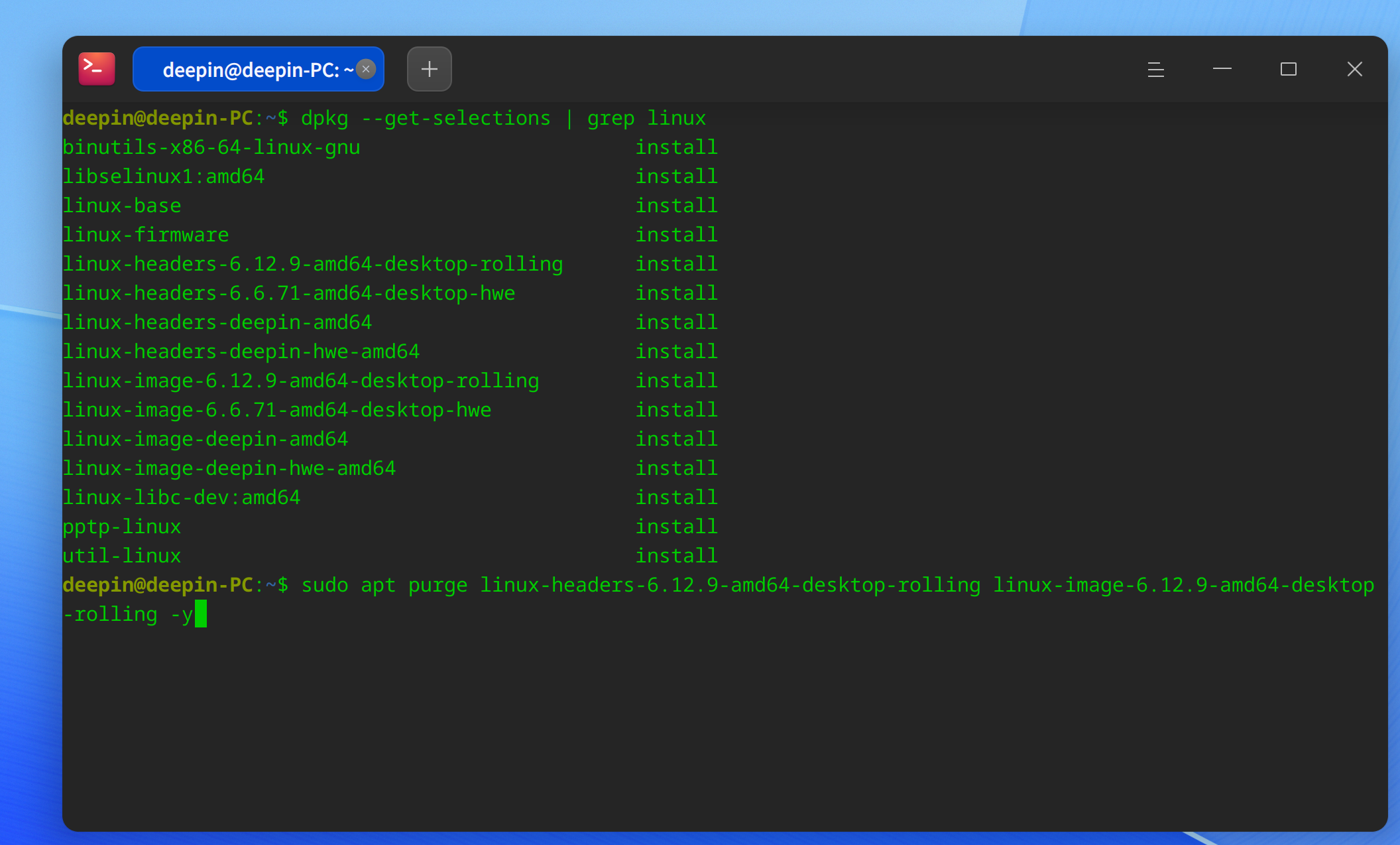Click the red terminal app icon
This screenshot has width=1400, height=845.
97,69
